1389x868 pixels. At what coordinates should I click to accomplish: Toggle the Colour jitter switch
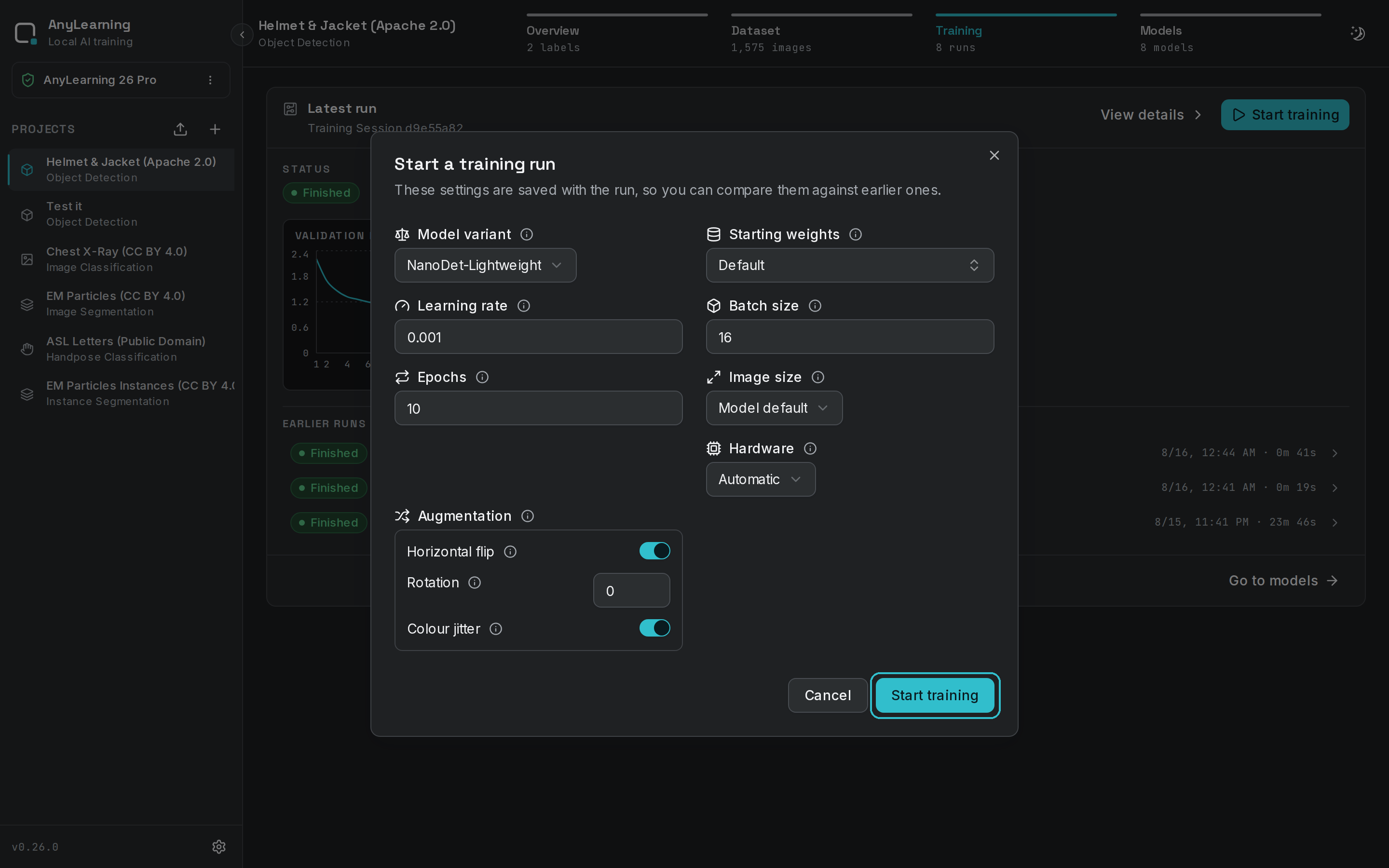(655, 628)
